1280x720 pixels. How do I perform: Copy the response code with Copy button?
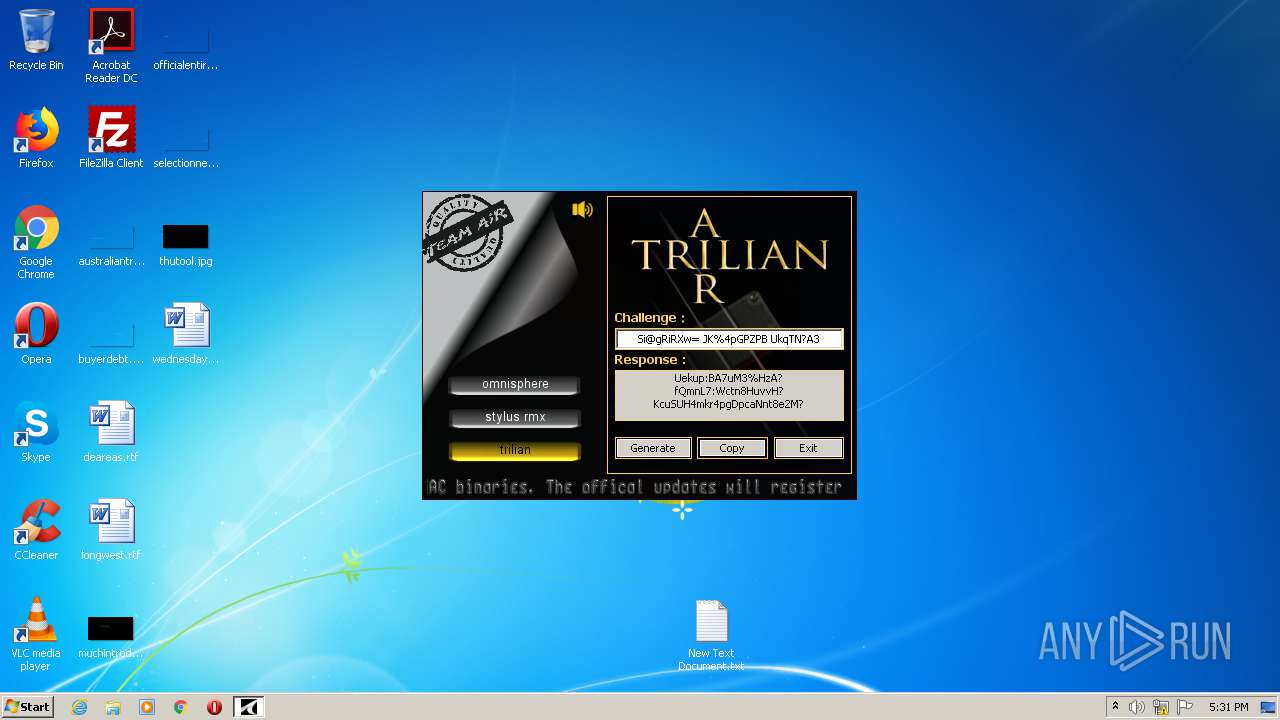[x=732, y=448]
